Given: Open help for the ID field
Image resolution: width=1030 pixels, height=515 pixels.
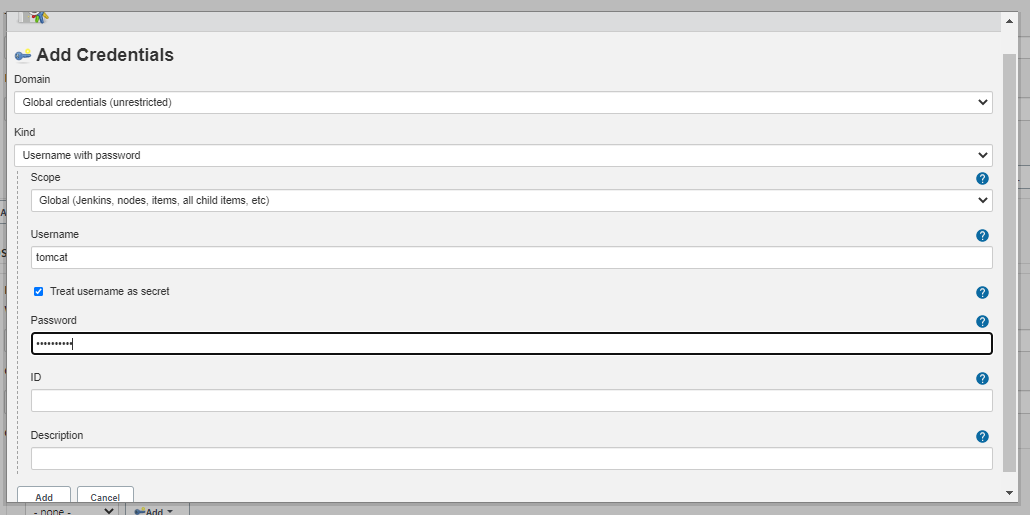Looking at the screenshot, I should (x=982, y=378).
